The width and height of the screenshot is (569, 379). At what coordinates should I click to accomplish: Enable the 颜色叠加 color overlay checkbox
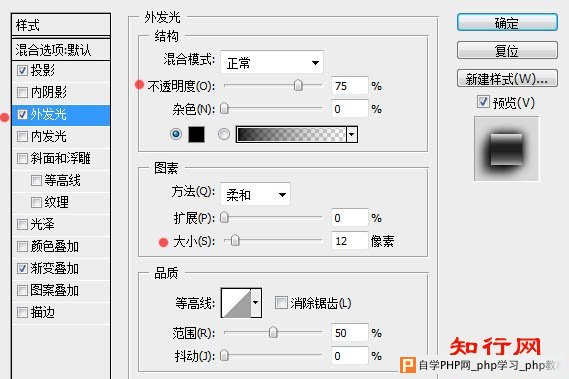point(22,246)
